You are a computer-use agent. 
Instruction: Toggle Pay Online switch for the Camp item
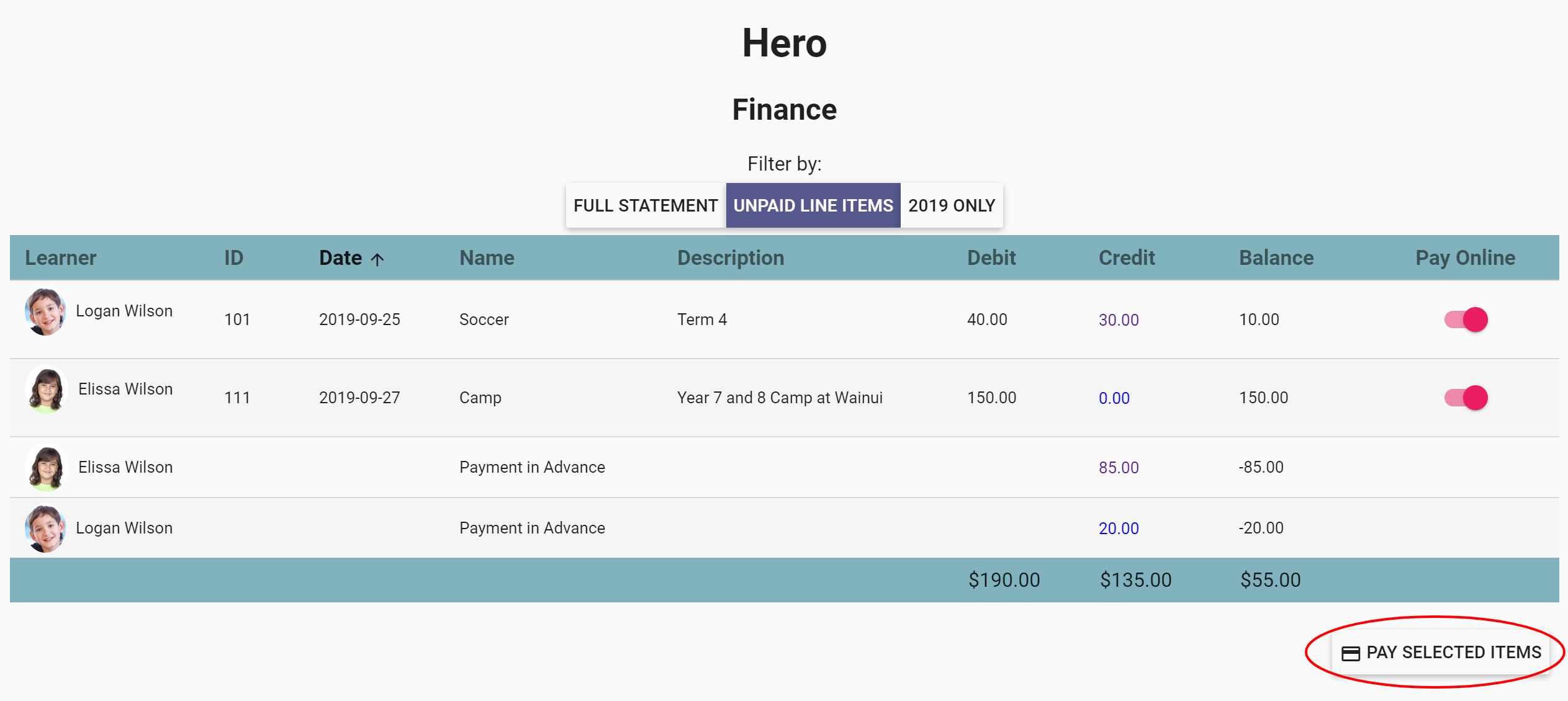click(1466, 398)
